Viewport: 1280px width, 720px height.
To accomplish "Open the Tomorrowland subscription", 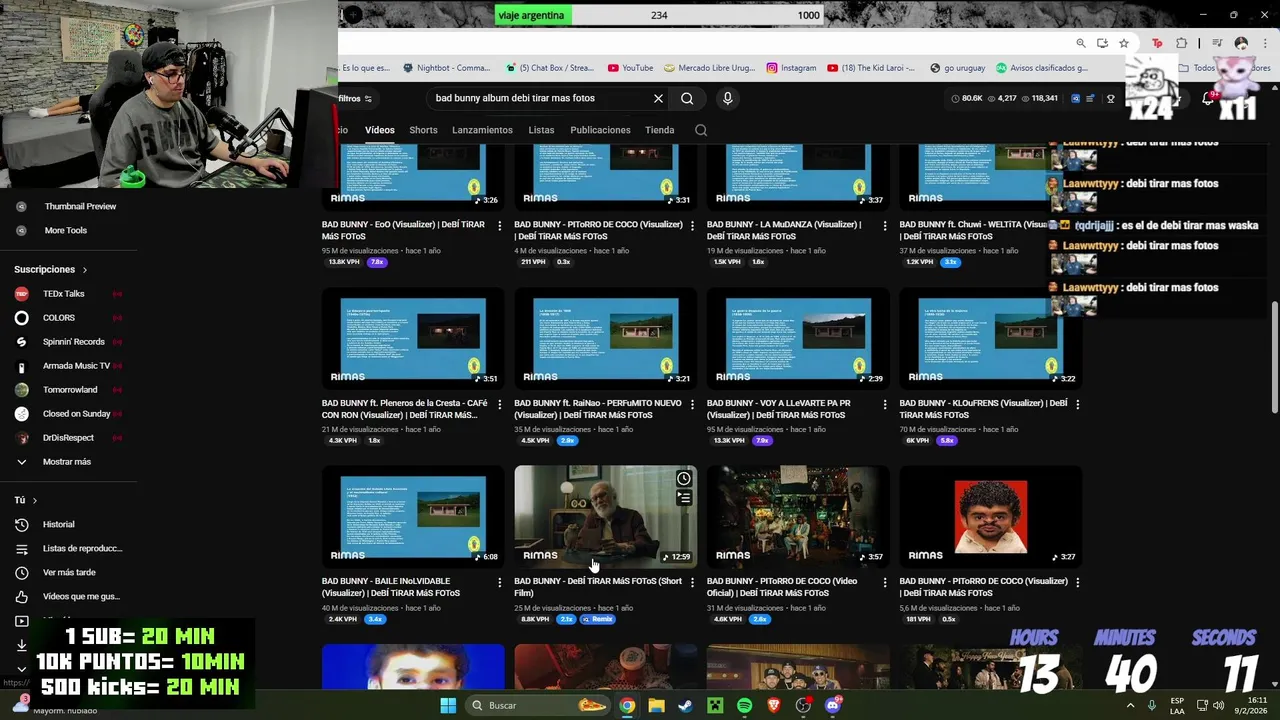I will 68,390.
